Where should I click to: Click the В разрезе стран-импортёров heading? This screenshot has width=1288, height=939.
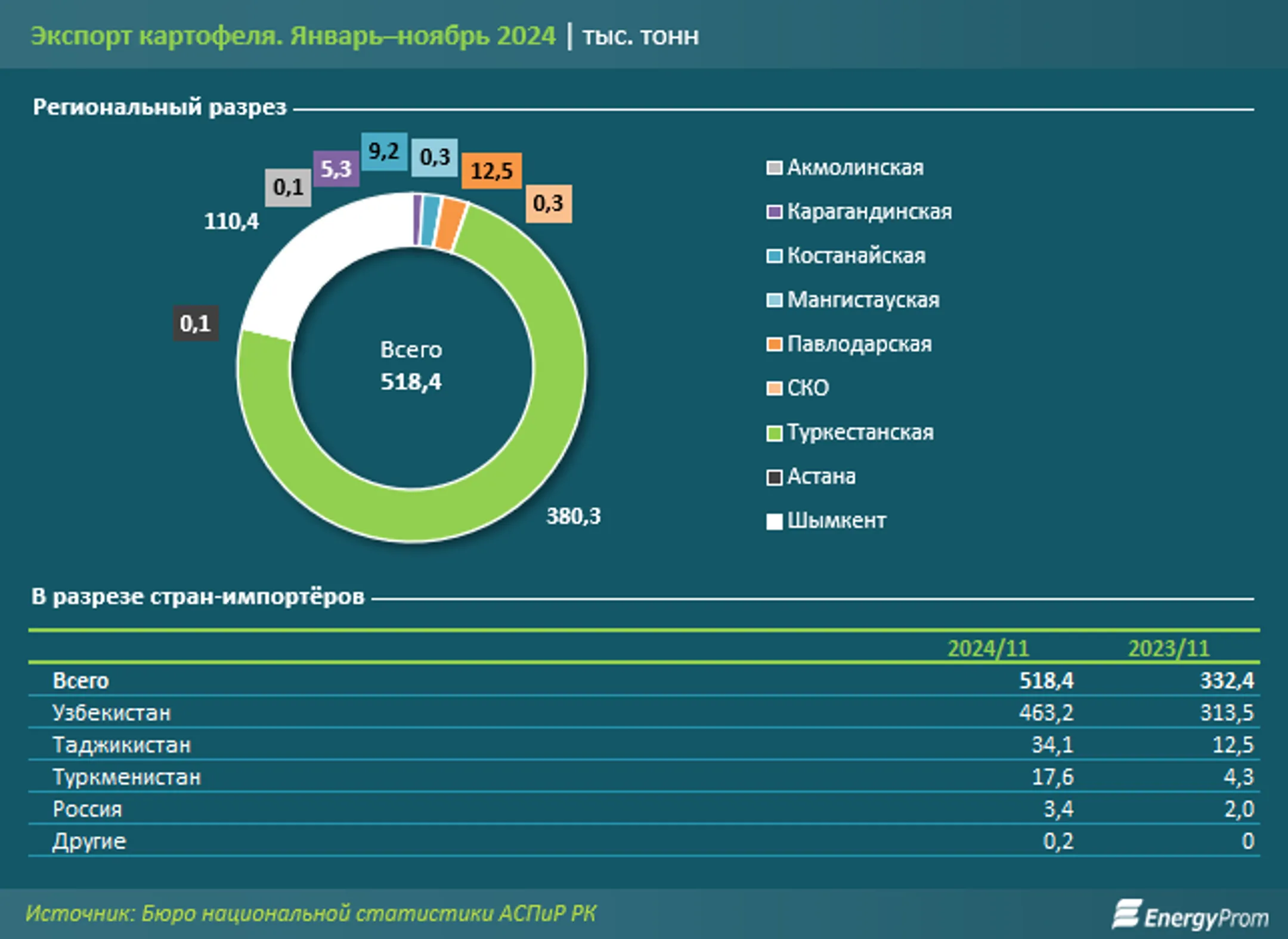point(198,597)
